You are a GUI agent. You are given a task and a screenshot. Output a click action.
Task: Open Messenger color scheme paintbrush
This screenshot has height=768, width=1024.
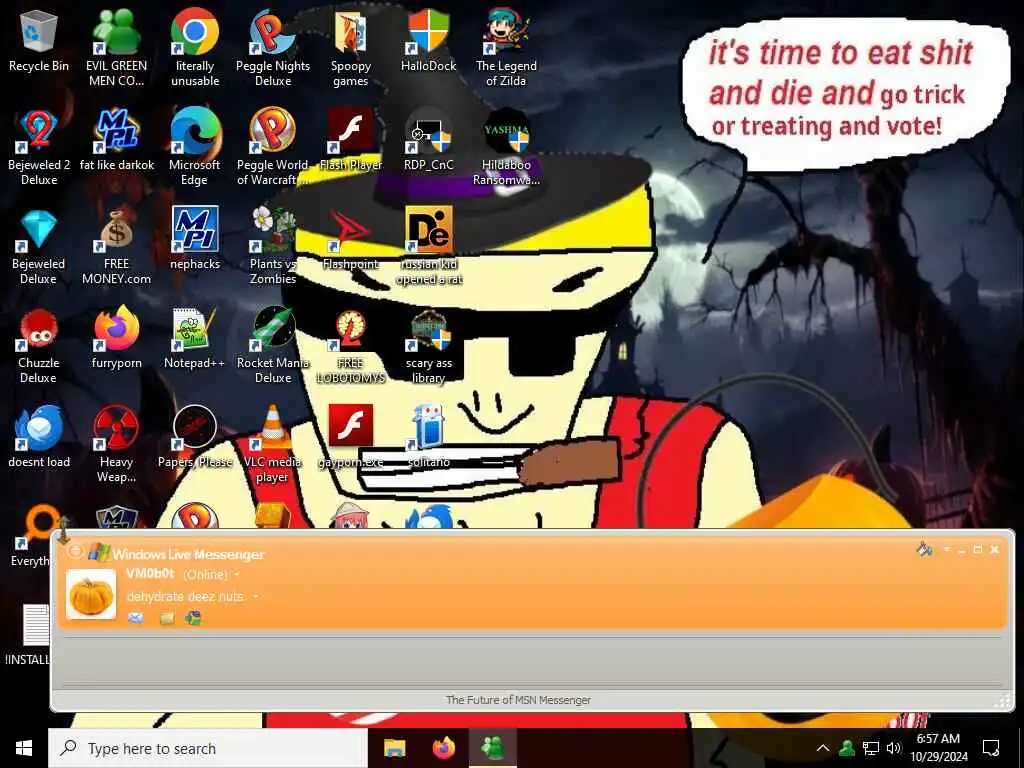pyautogui.click(x=924, y=549)
